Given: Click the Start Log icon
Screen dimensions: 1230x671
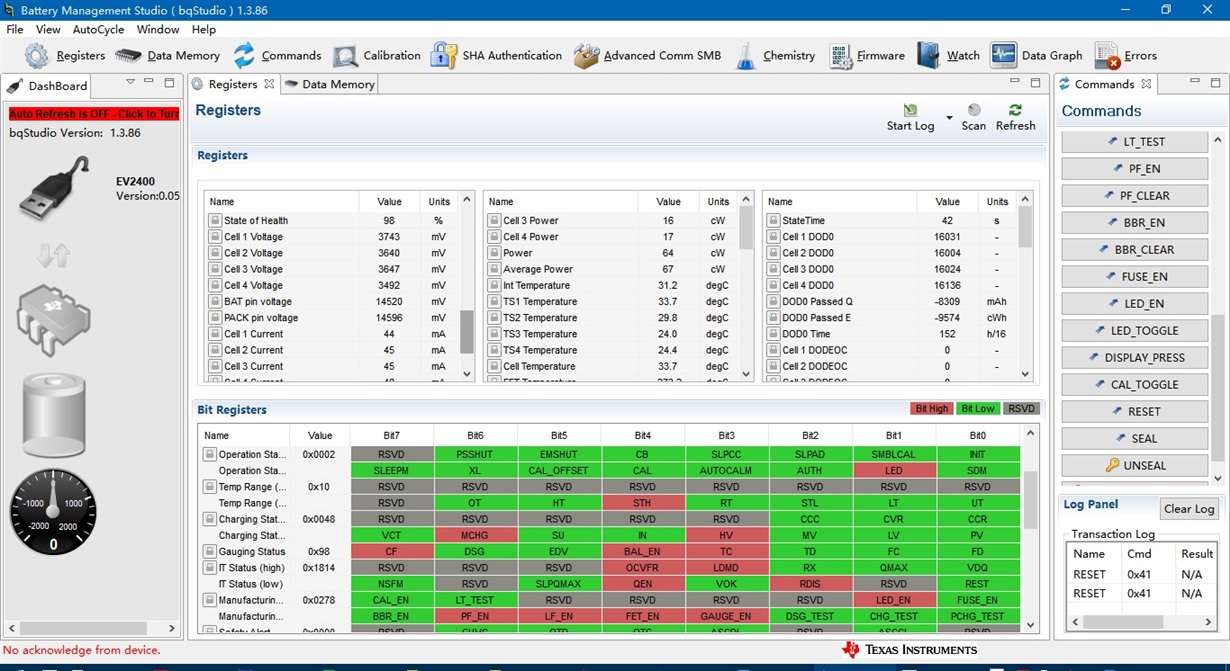Looking at the screenshot, I should pyautogui.click(x=910, y=110).
